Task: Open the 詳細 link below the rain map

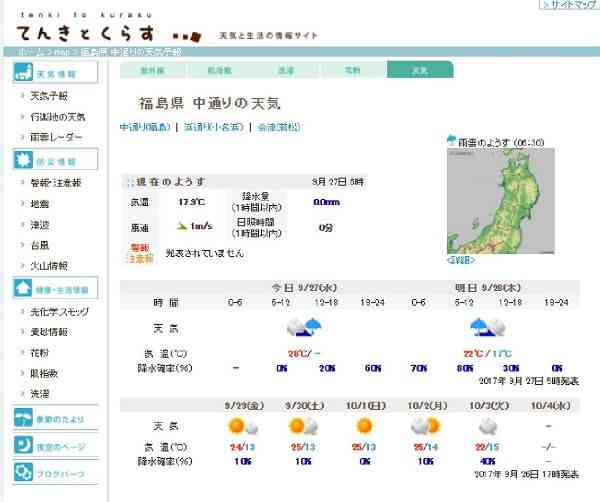Action: (x=461, y=260)
